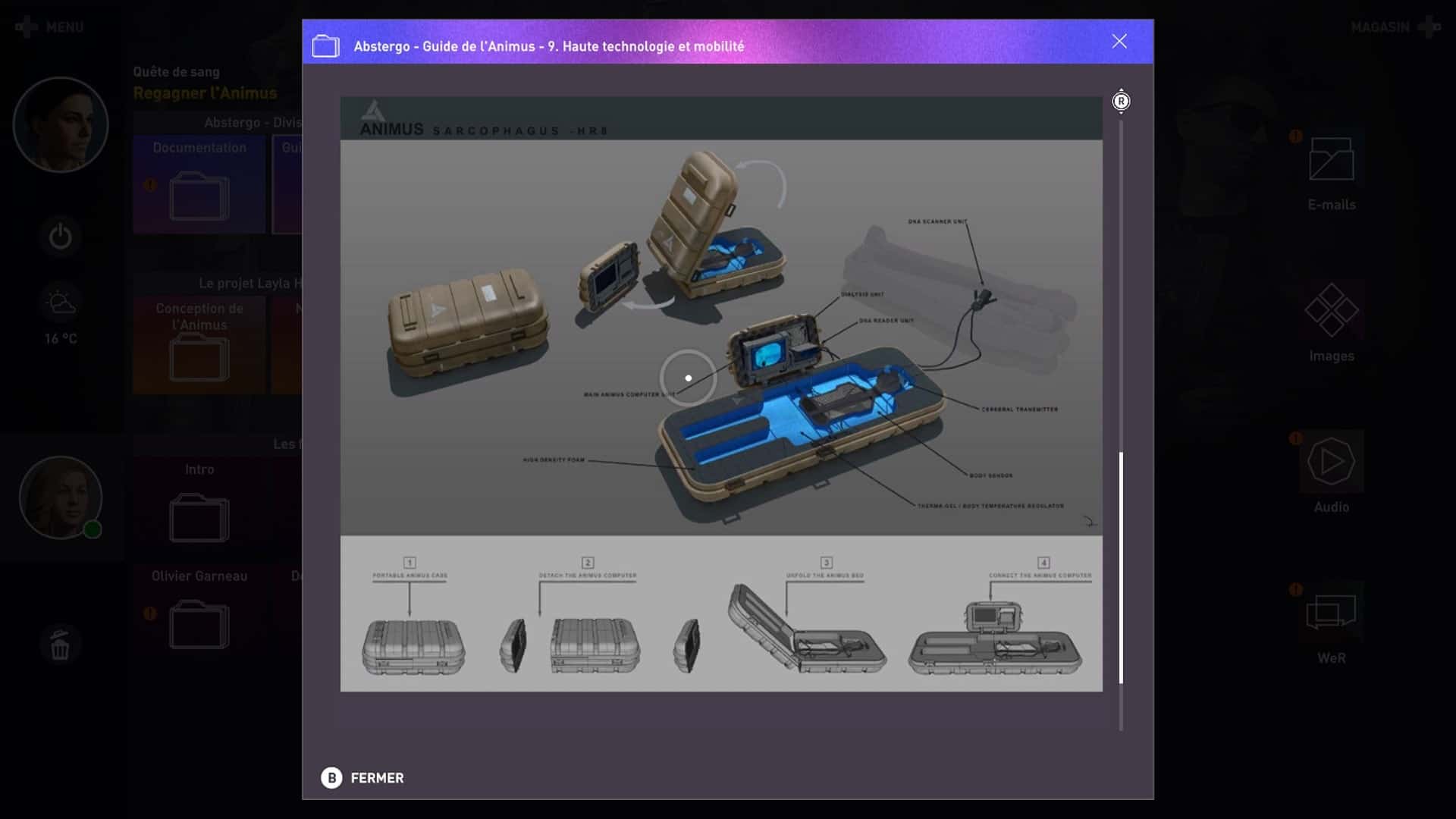Click the R scroll indicator icon
This screenshot has width=1456, height=819.
pyautogui.click(x=1121, y=101)
